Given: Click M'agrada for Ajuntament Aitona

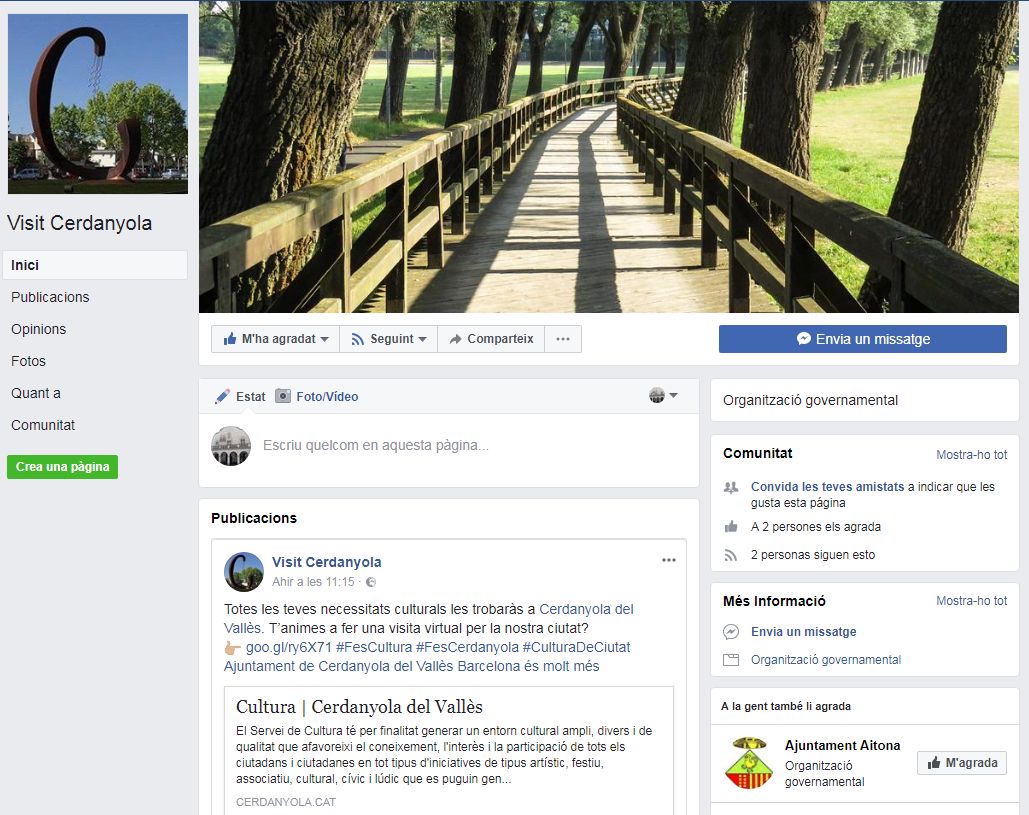Looking at the screenshot, I should [x=961, y=763].
